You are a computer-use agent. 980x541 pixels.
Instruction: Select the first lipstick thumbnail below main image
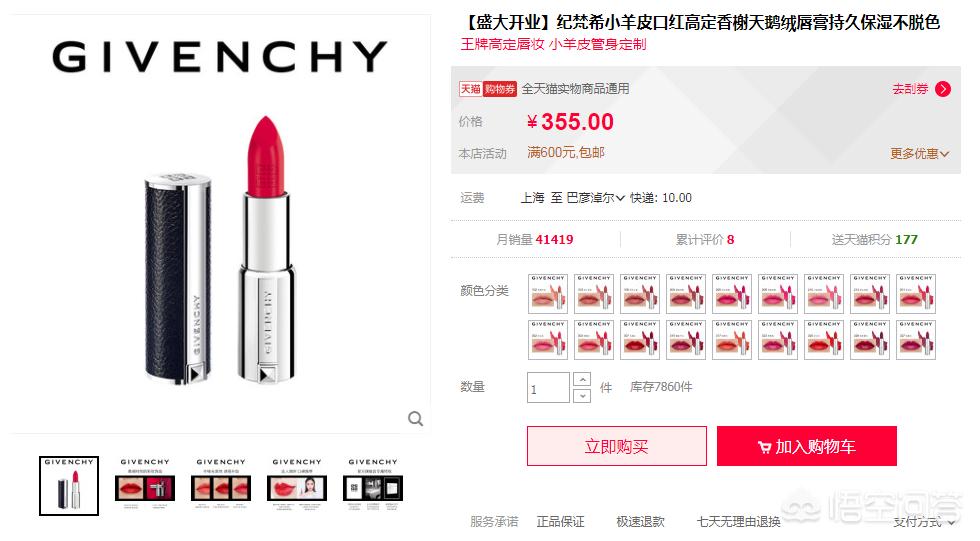point(69,485)
